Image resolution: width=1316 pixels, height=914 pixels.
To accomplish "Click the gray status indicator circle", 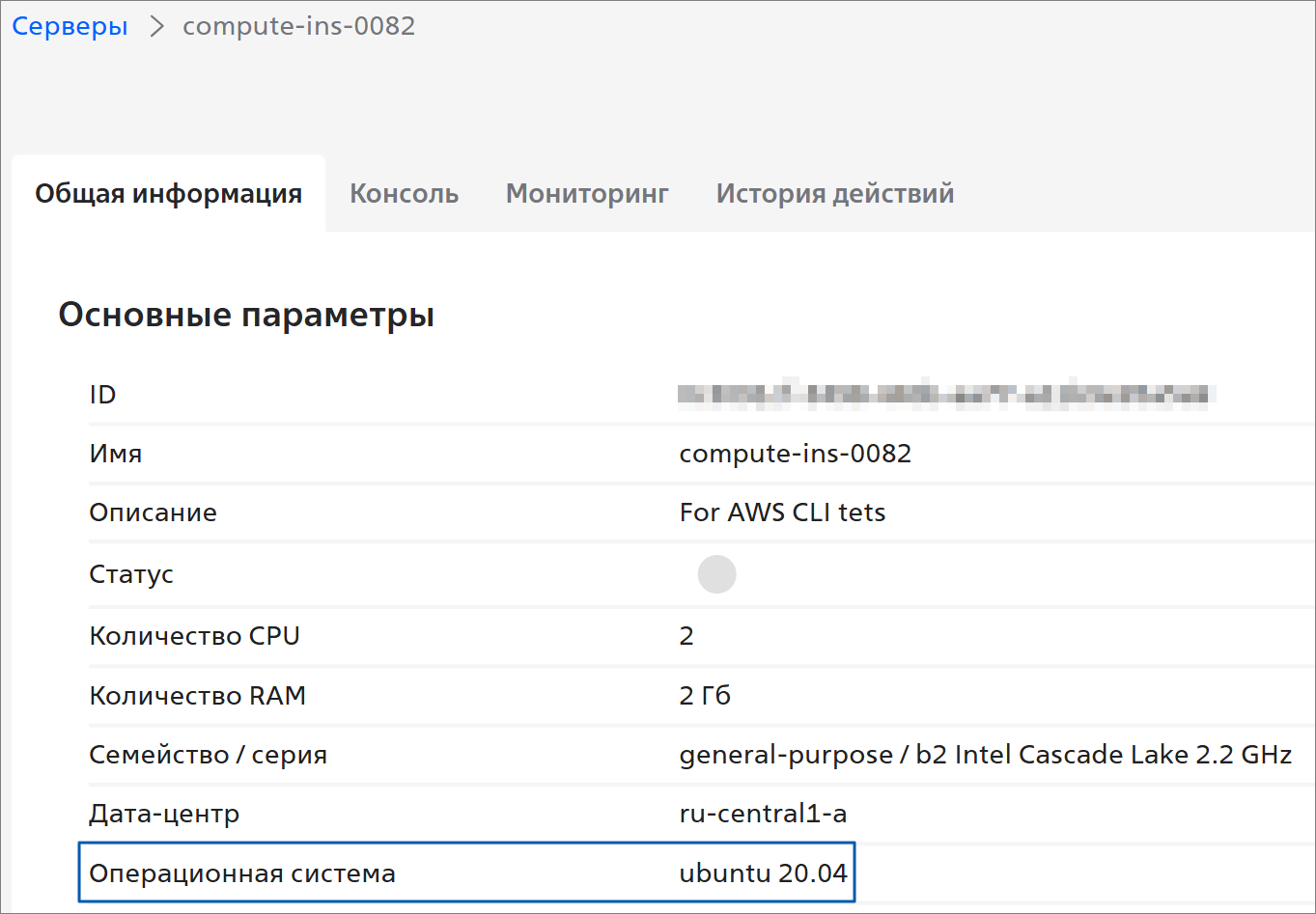I will point(716,574).
